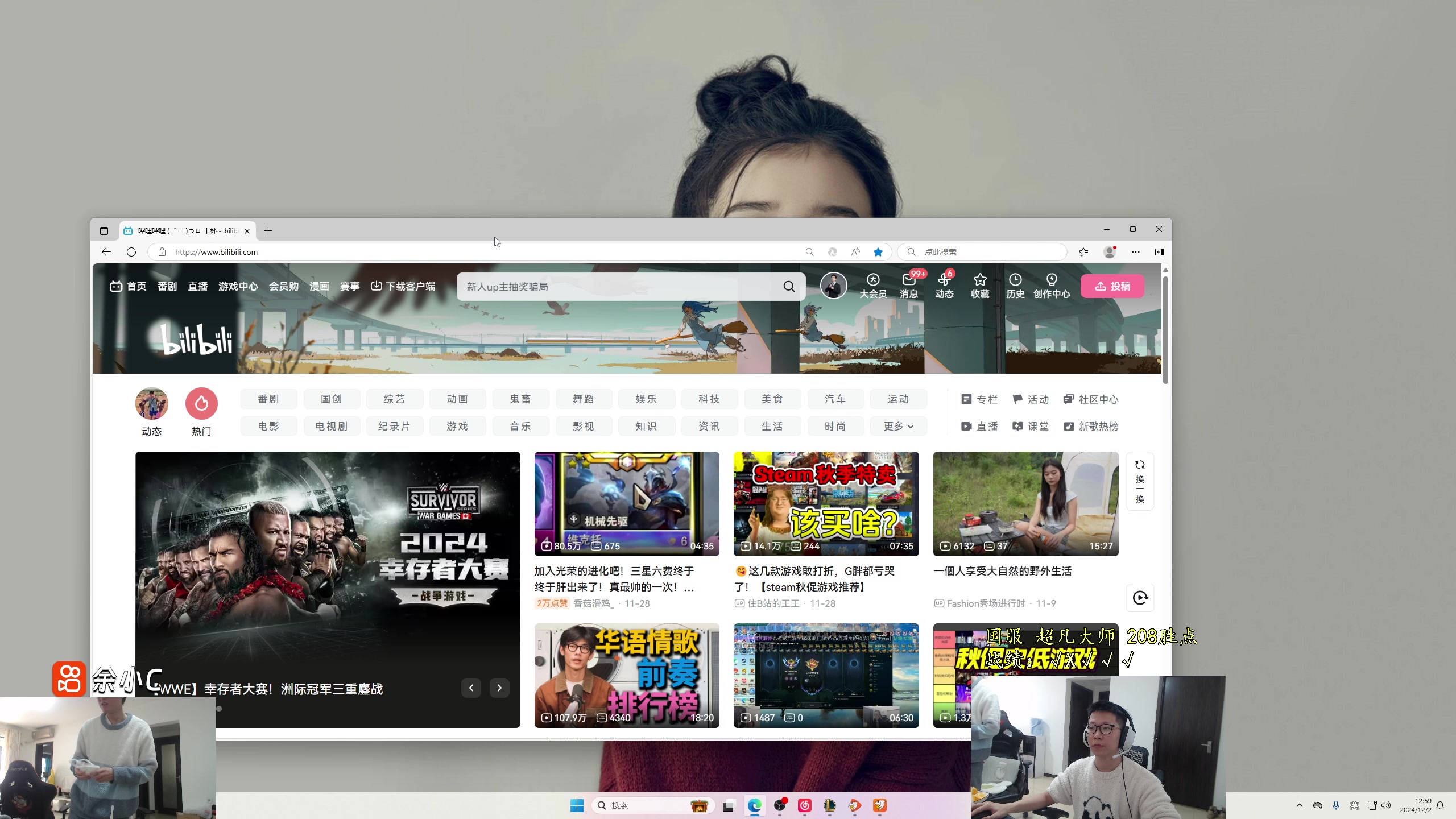1456x819 pixels.
Task: Open the 游戏中心 nav item
Action: tap(238, 286)
